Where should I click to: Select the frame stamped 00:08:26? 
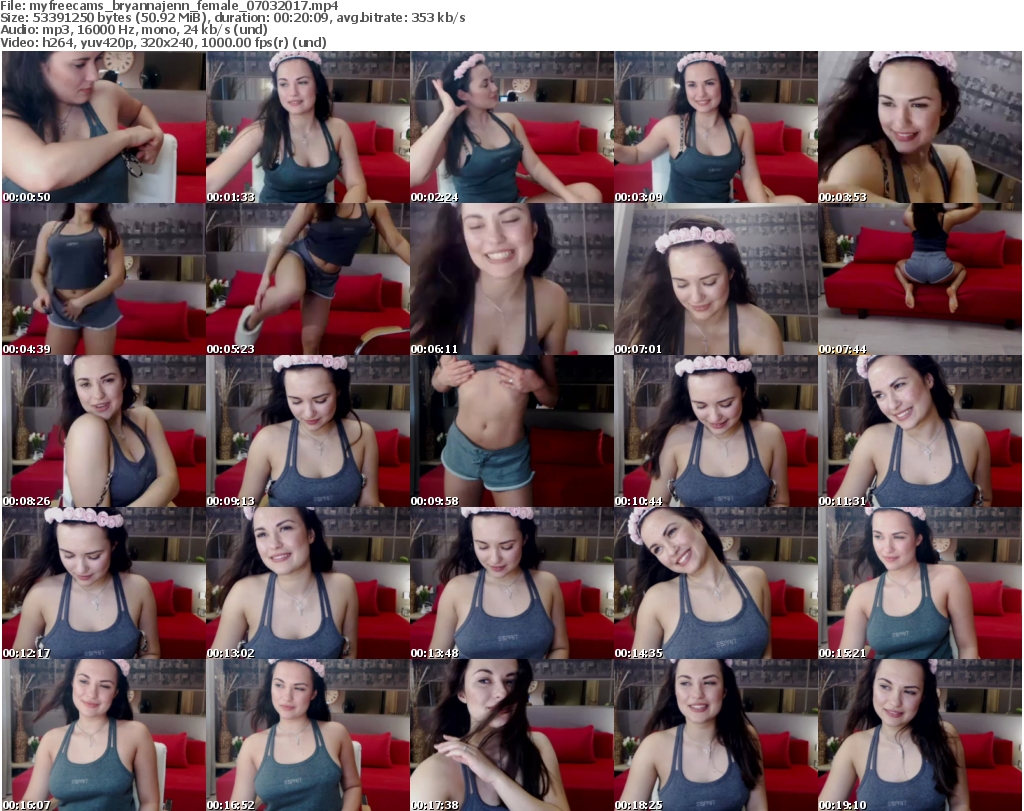104,432
